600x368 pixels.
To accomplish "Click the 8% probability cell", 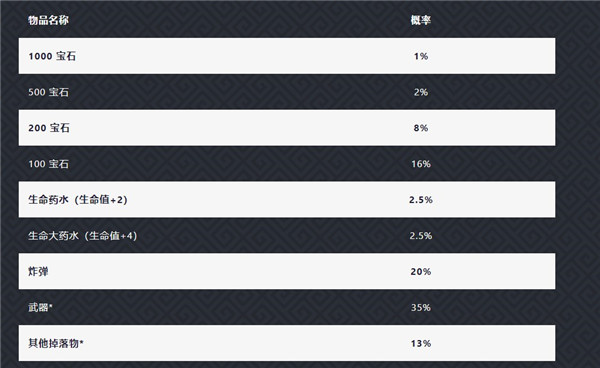I will click(x=421, y=128).
